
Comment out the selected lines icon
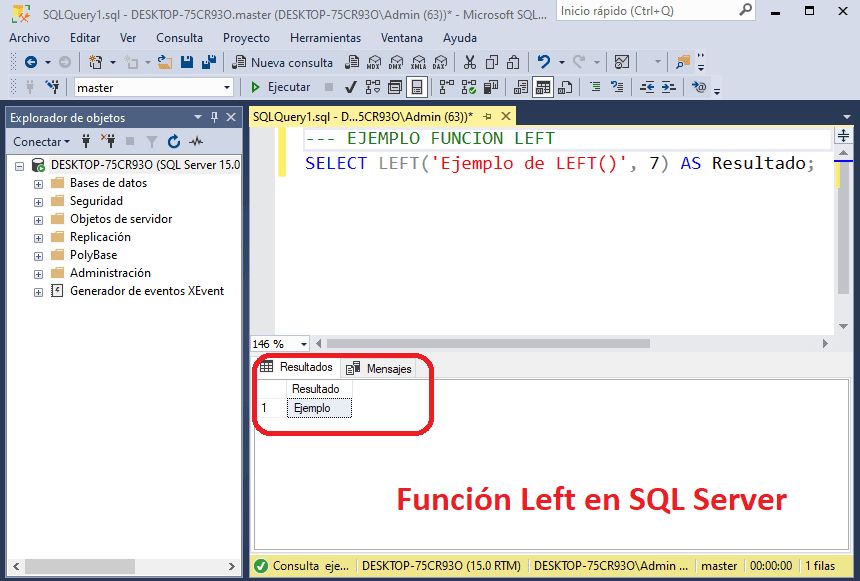click(x=595, y=87)
